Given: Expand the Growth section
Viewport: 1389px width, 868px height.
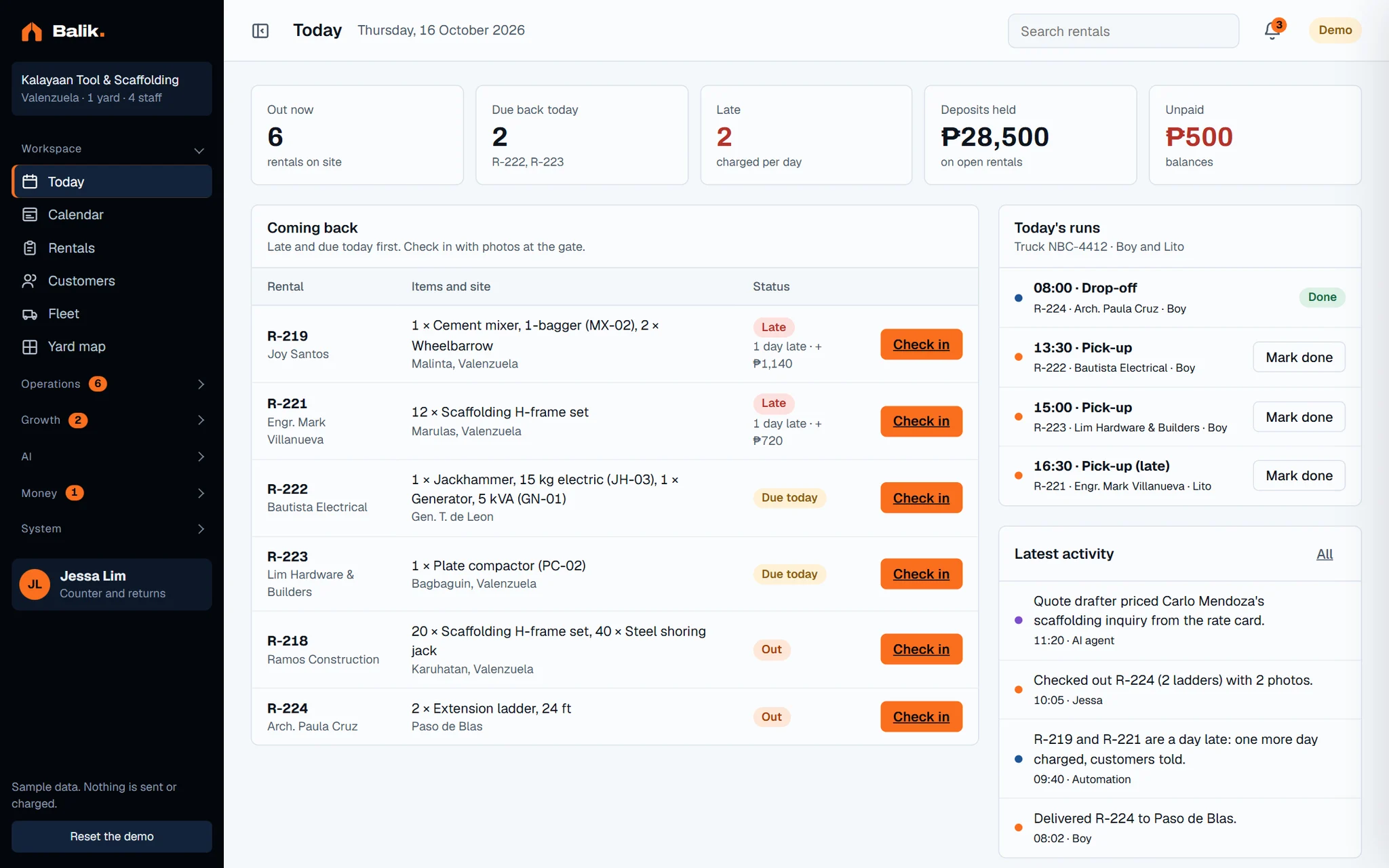Looking at the screenshot, I should (x=112, y=420).
